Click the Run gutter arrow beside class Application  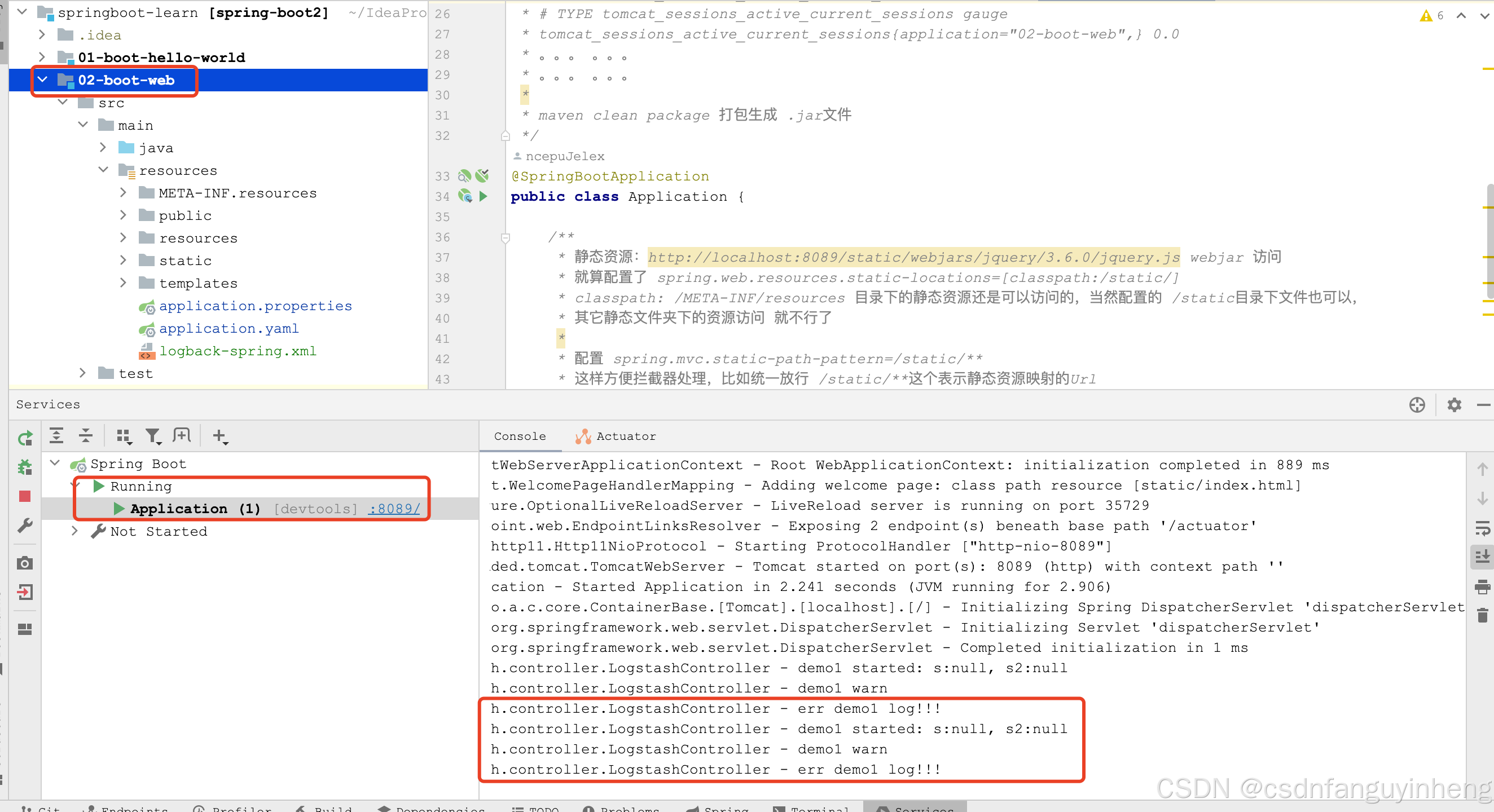[483, 196]
